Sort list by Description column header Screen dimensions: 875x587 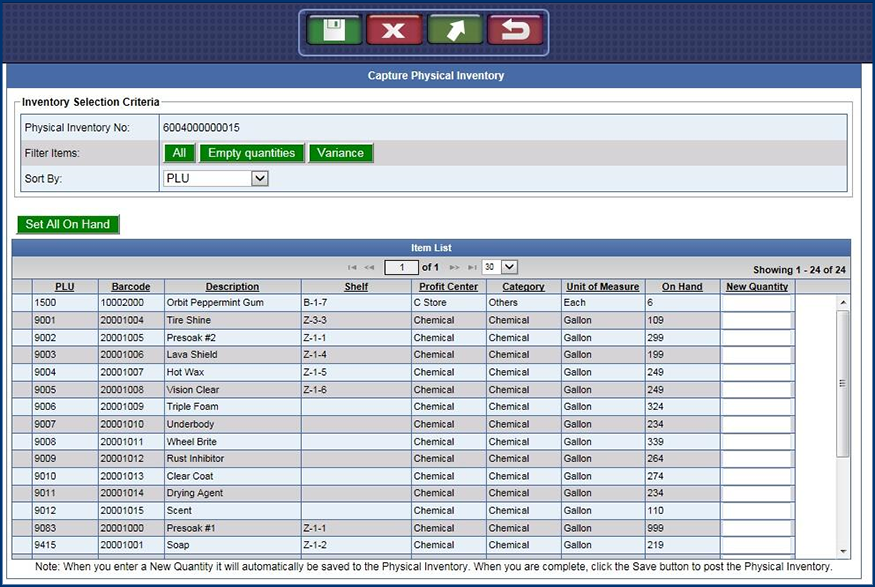pos(232,287)
